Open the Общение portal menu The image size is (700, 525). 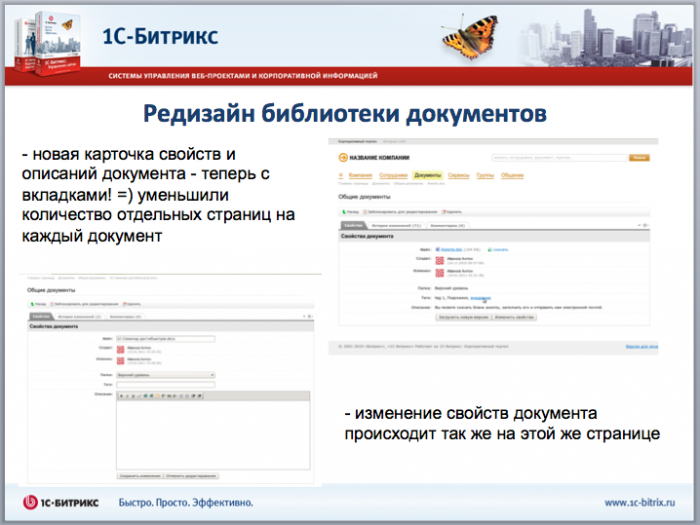[512, 175]
